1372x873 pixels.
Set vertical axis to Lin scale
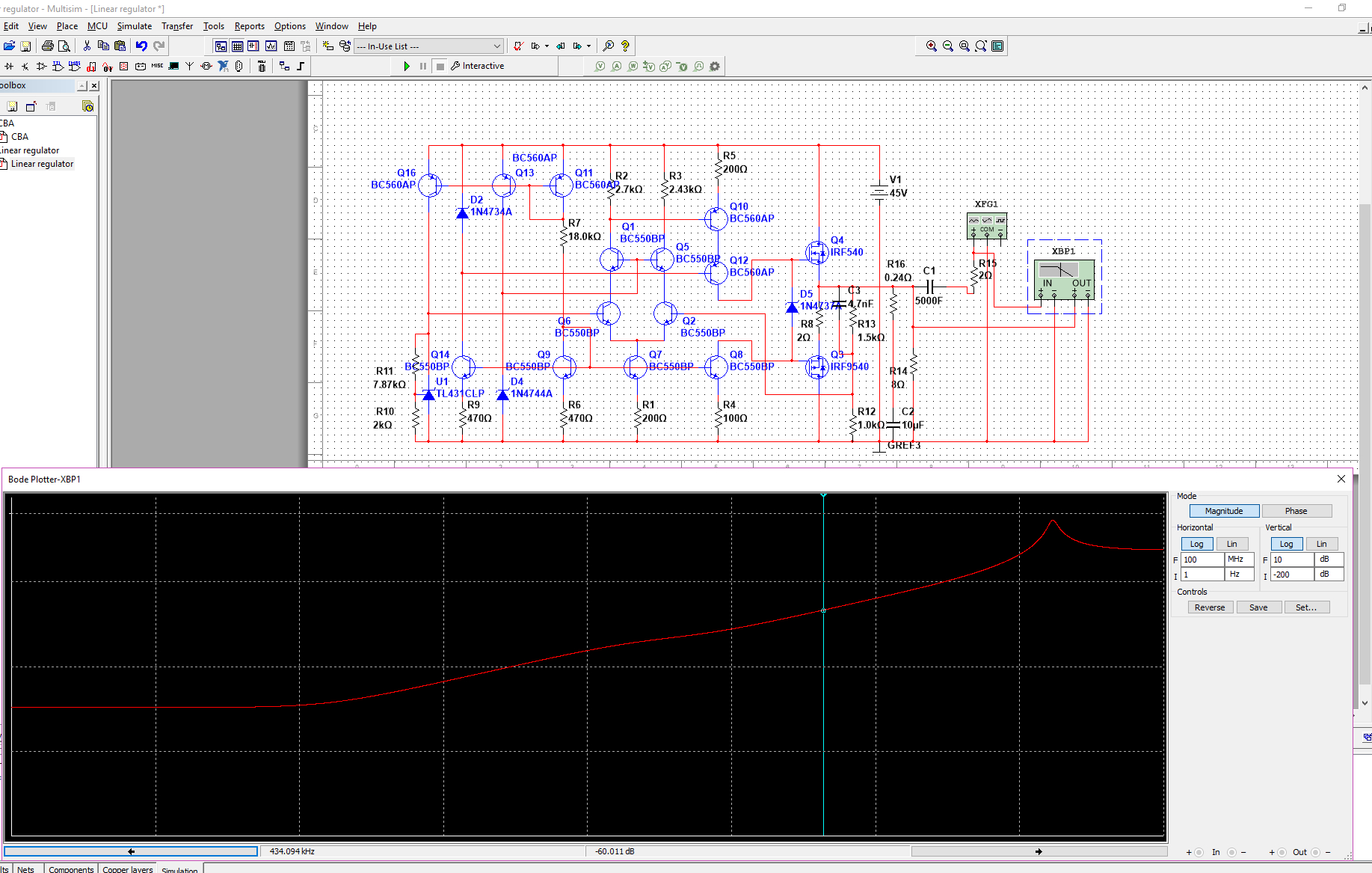pos(1321,544)
